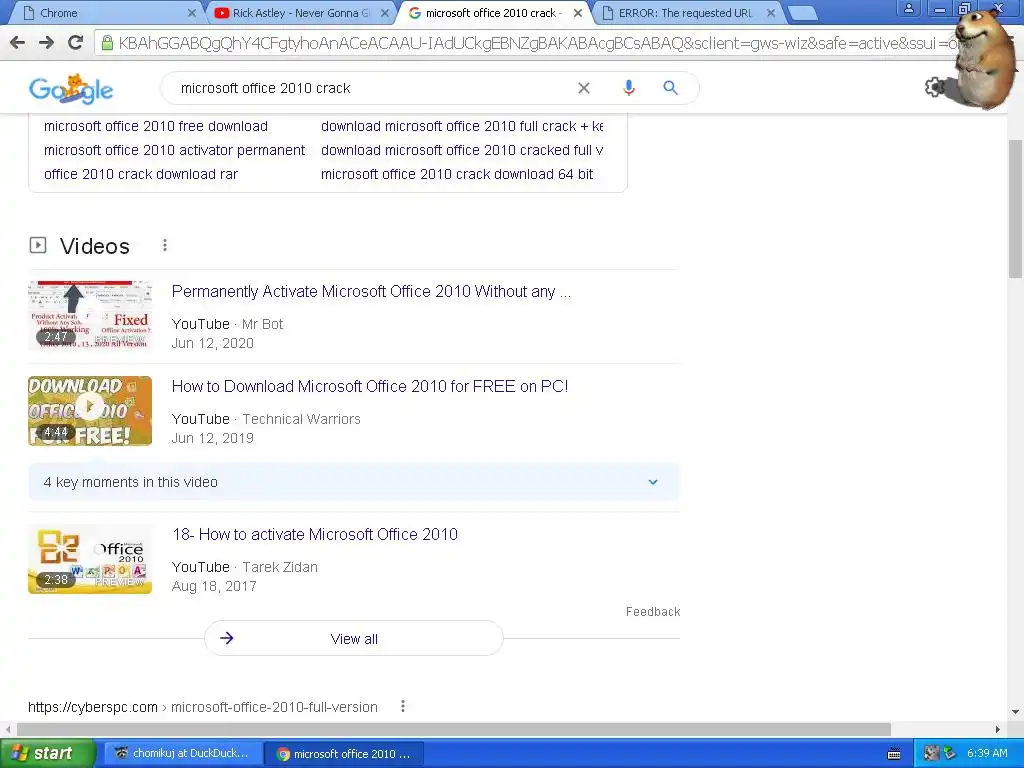Screen dimensions: 1024x768
Task: Click the vertical scrollbar down arrow
Action: (1016, 712)
